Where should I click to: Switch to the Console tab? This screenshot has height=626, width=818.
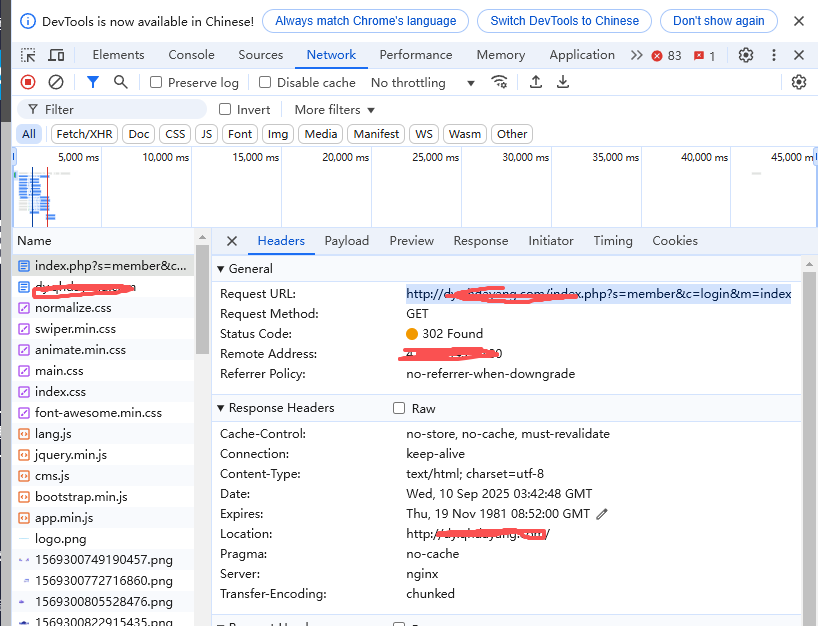(x=191, y=55)
